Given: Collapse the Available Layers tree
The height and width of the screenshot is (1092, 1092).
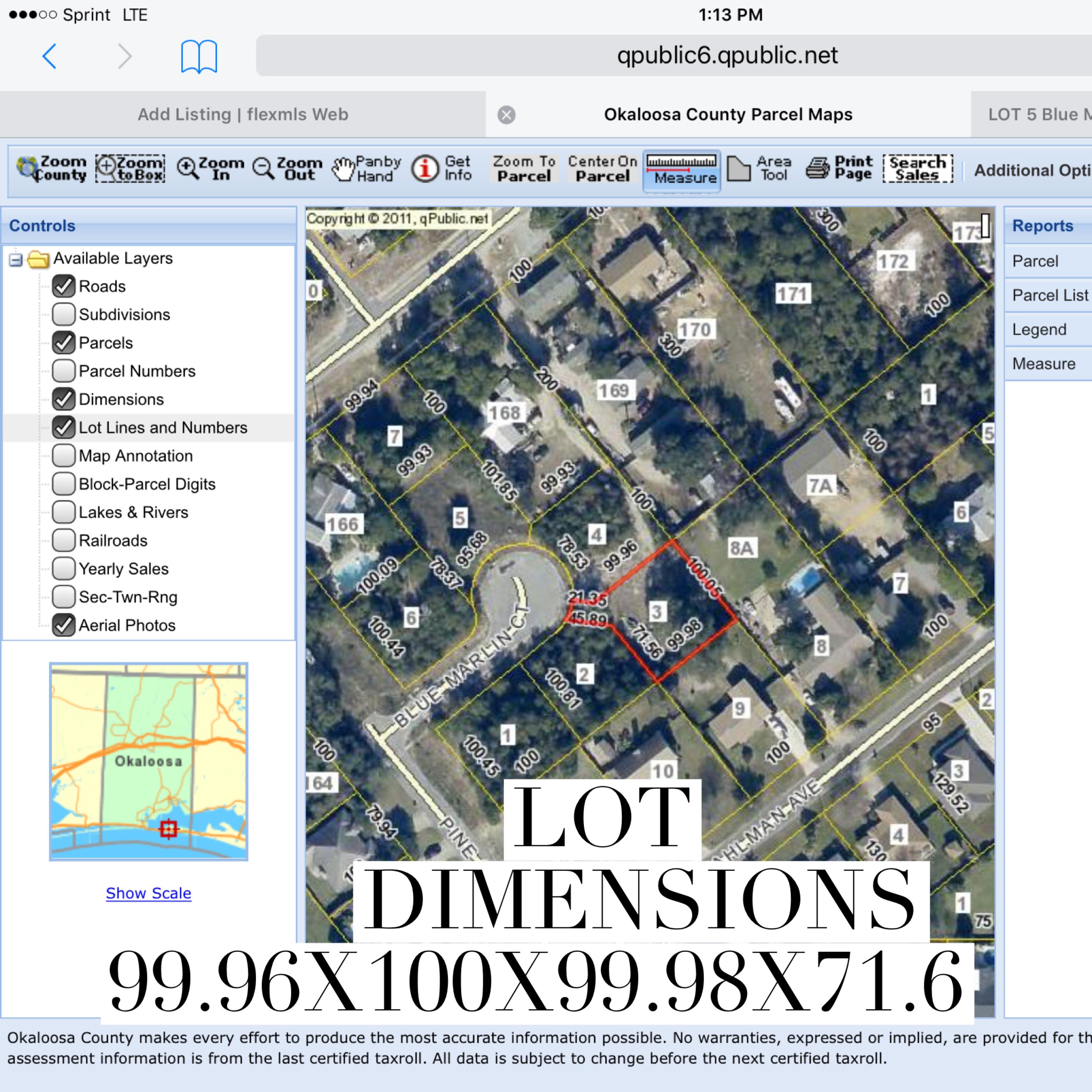Looking at the screenshot, I should [16, 260].
